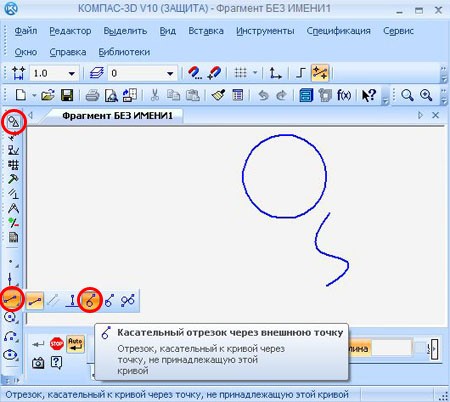Open the Инструменты menu
Screen dimensions: 450x402
(265, 31)
